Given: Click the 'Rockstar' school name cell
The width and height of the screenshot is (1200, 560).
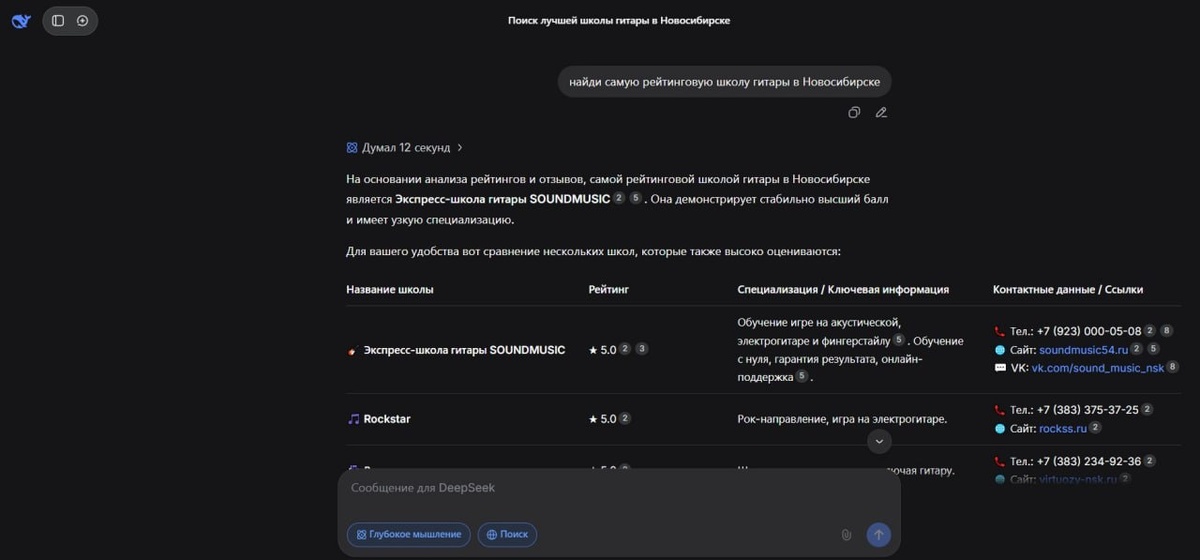Looking at the screenshot, I should (387, 419).
